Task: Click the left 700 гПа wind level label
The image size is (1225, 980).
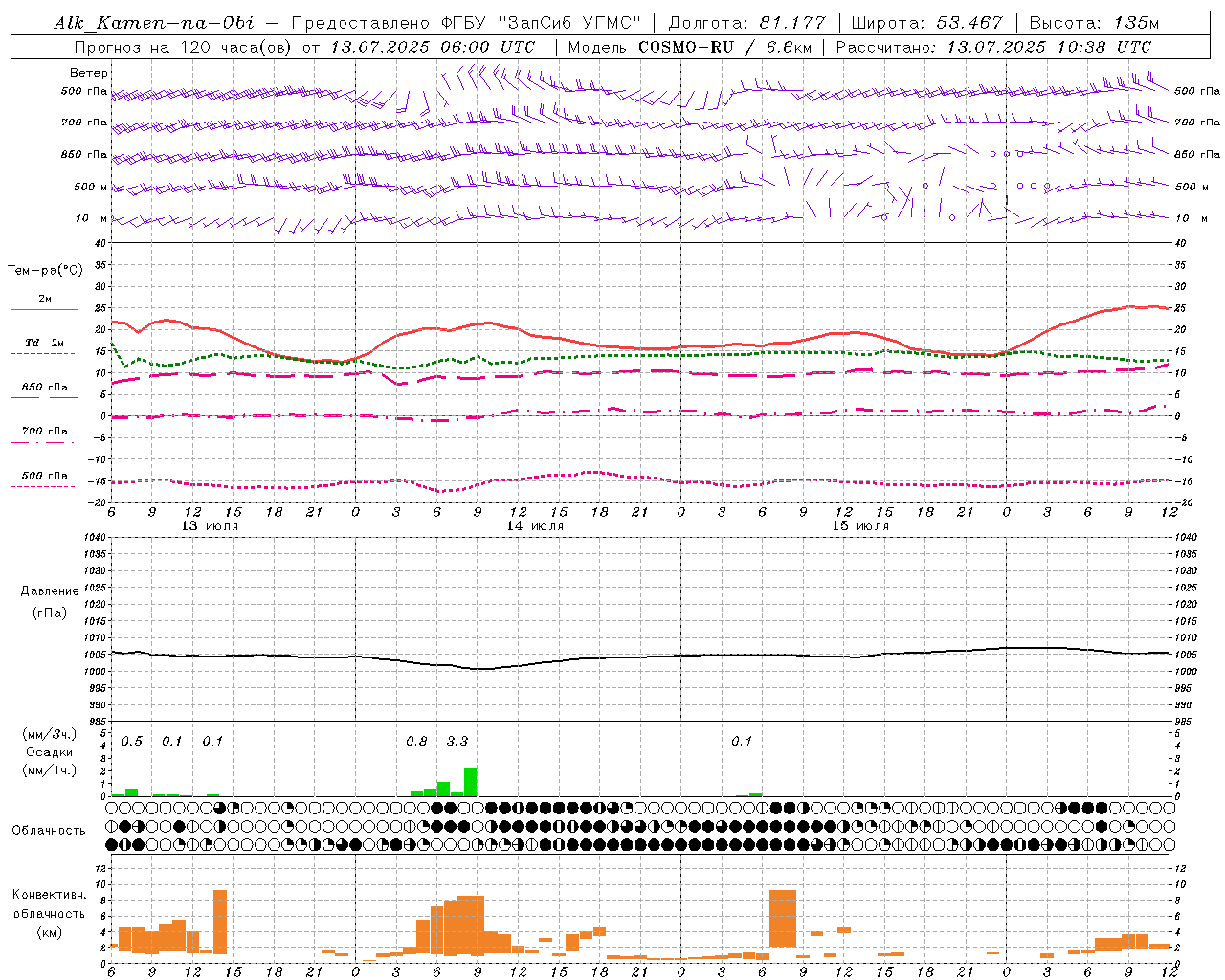Action: point(84,122)
